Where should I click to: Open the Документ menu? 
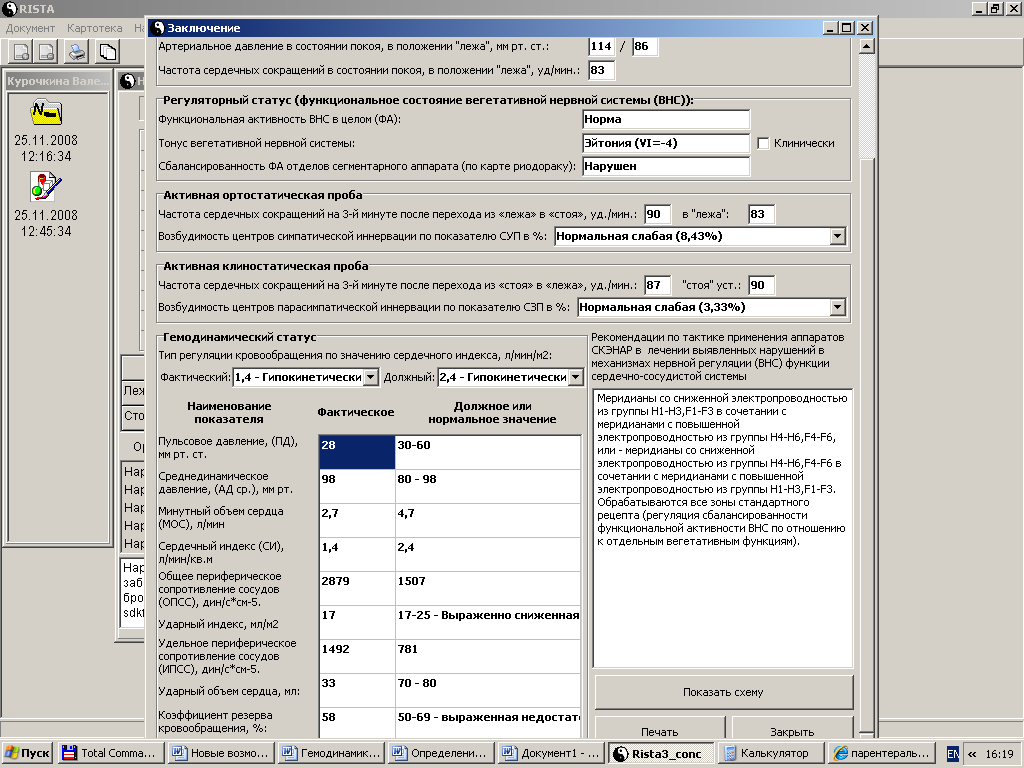[30, 28]
